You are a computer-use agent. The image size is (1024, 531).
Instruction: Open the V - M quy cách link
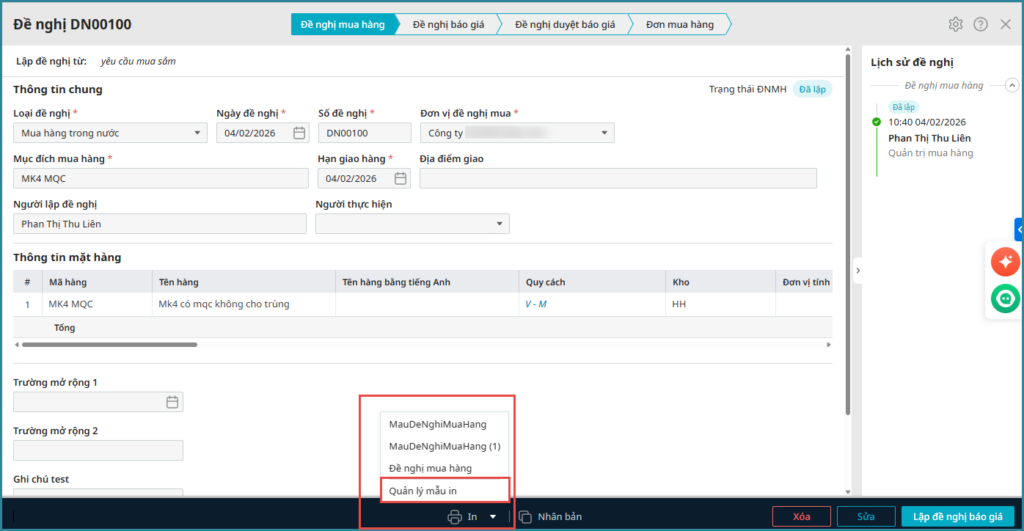tap(536, 304)
